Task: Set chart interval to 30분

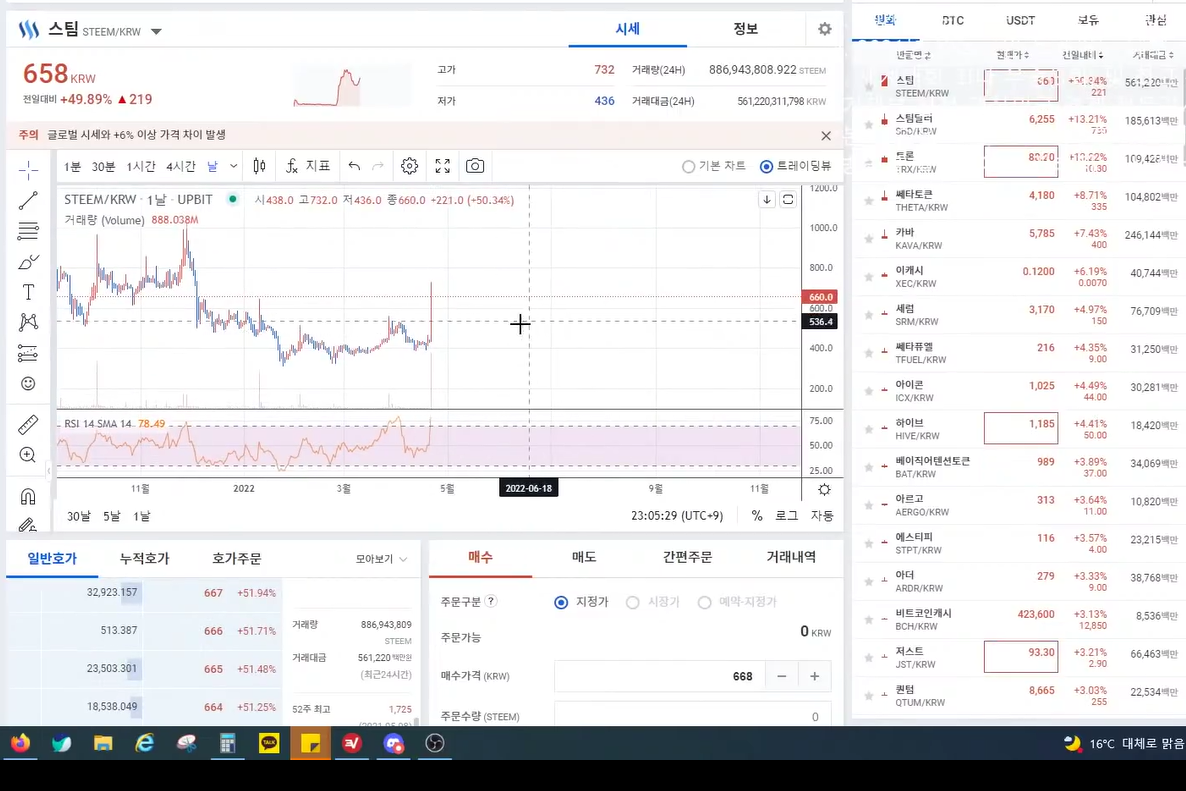Action: click(x=104, y=166)
